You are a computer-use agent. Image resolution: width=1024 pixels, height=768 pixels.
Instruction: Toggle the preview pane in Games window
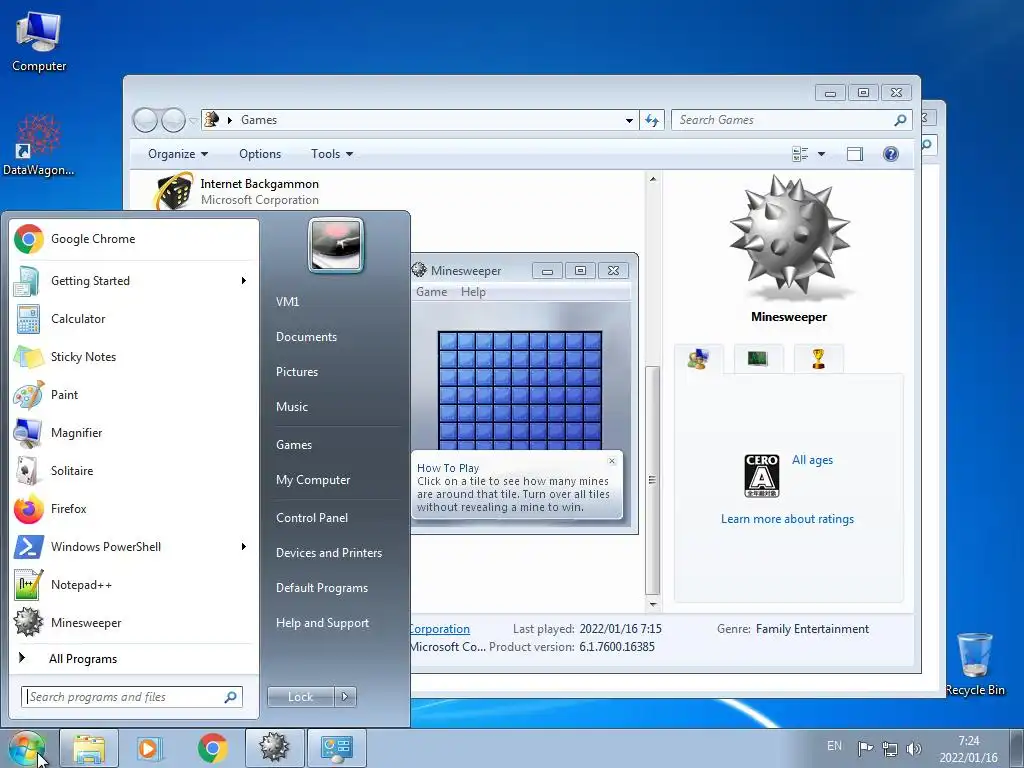coord(855,154)
